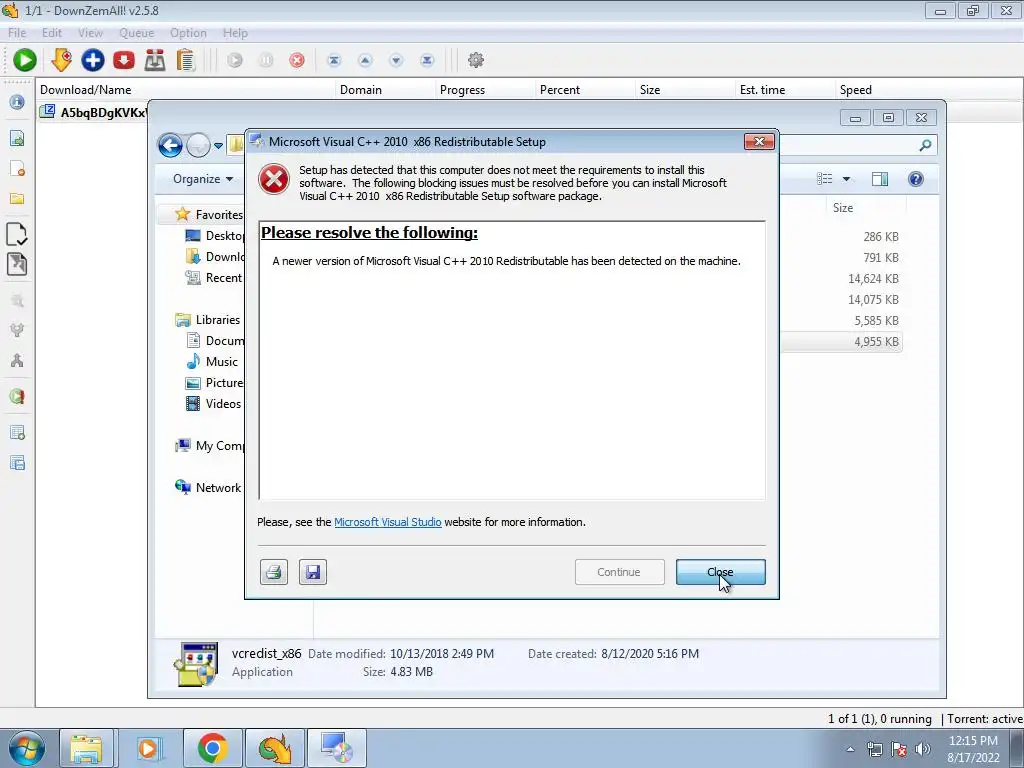This screenshot has width=1024, height=768.
Task: Click the grey pause toolbar icon
Action: (266, 60)
